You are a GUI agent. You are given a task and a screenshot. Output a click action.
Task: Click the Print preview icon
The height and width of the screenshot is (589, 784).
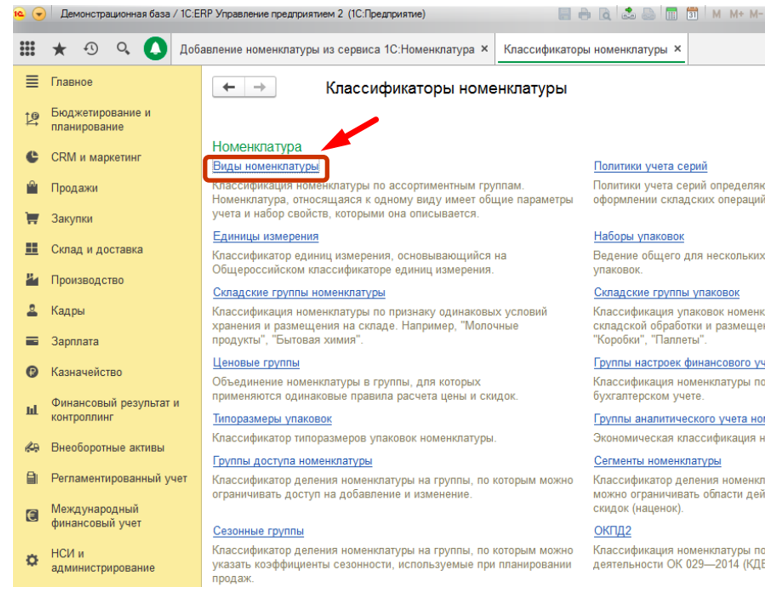[x=604, y=14]
